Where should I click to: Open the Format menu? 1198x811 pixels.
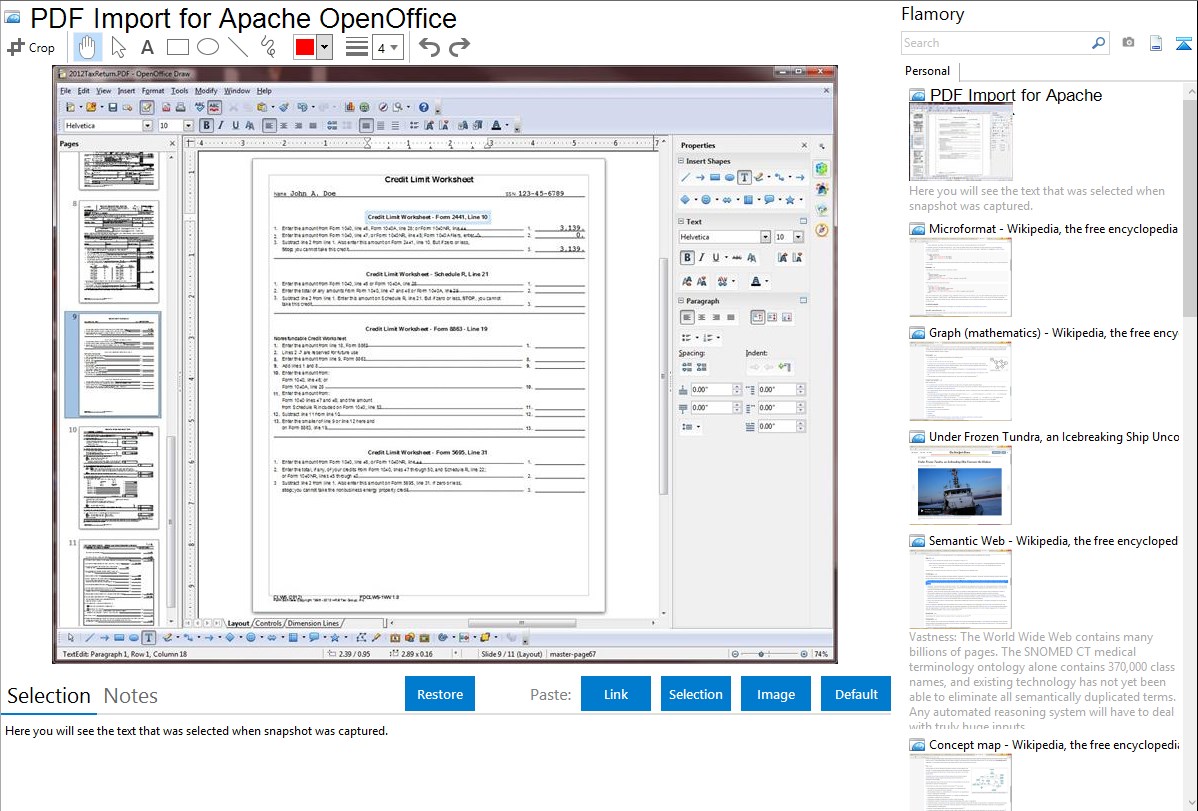tap(153, 91)
